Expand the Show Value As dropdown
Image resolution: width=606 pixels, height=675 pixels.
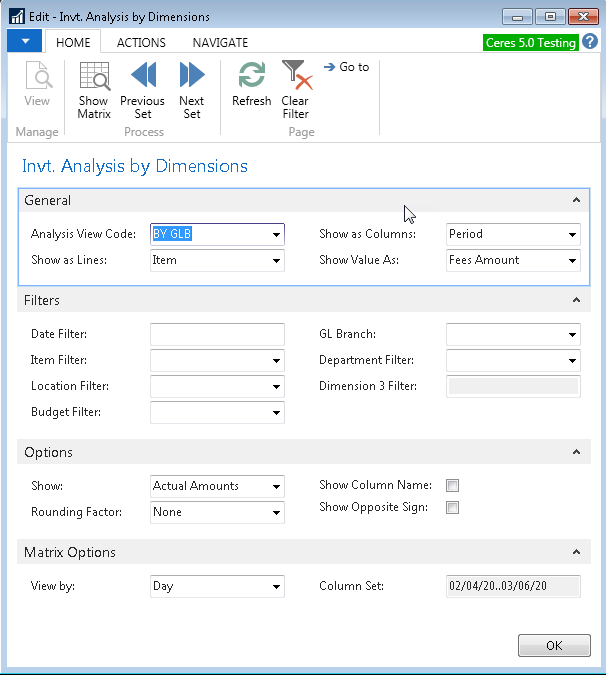pyautogui.click(x=572, y=261)
